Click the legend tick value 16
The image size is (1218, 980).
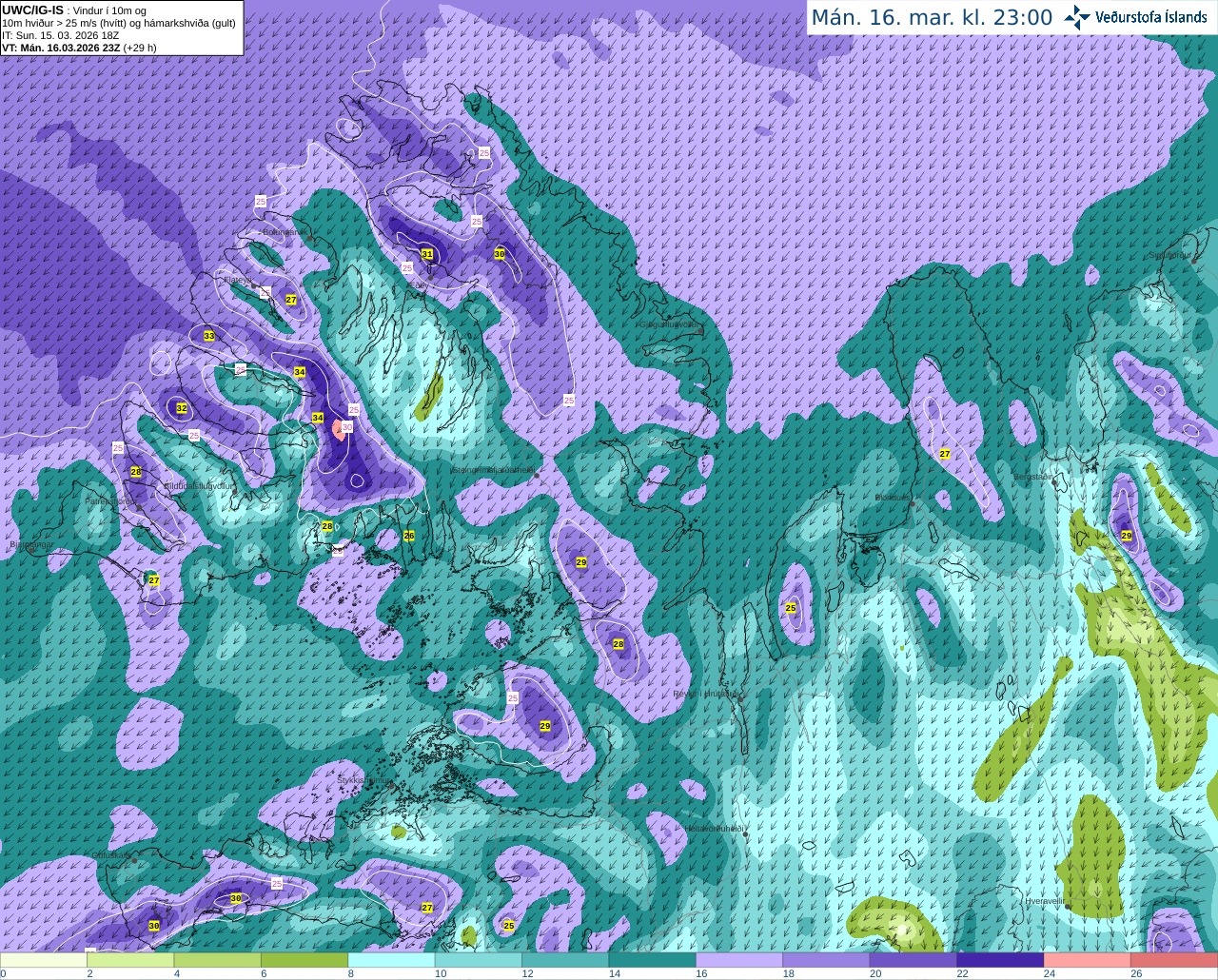[x=701, y=973]
